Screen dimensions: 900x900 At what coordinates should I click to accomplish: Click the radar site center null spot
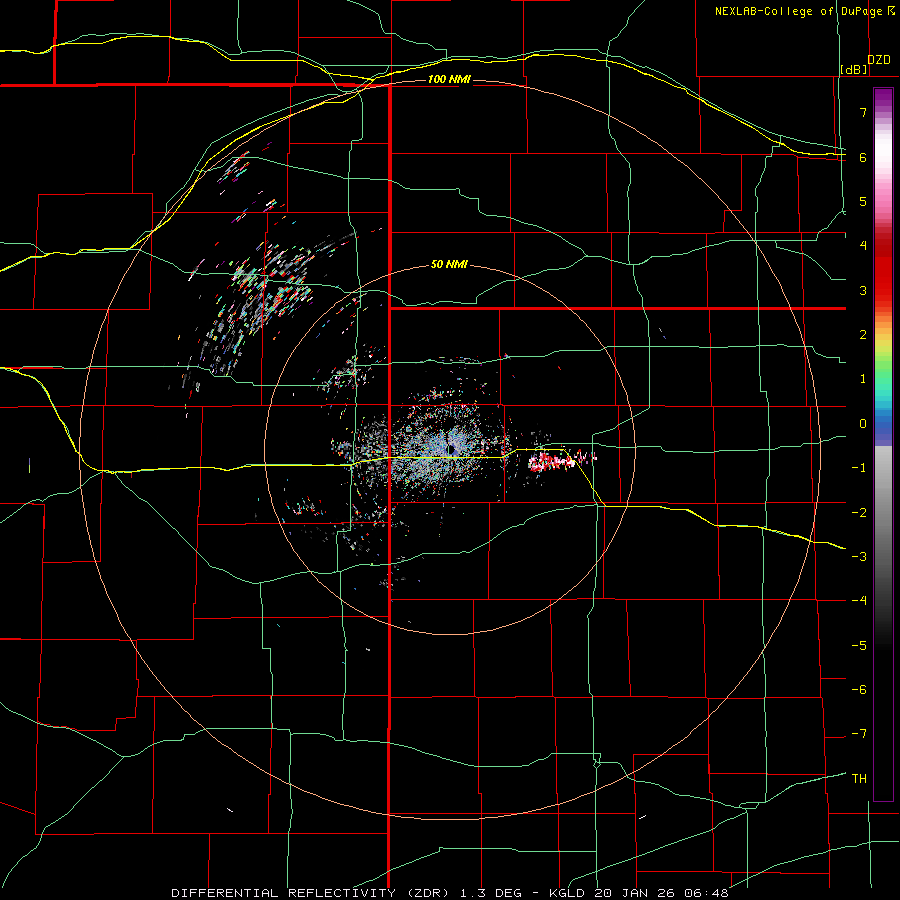pyautogui.click(x=451, y=449)
